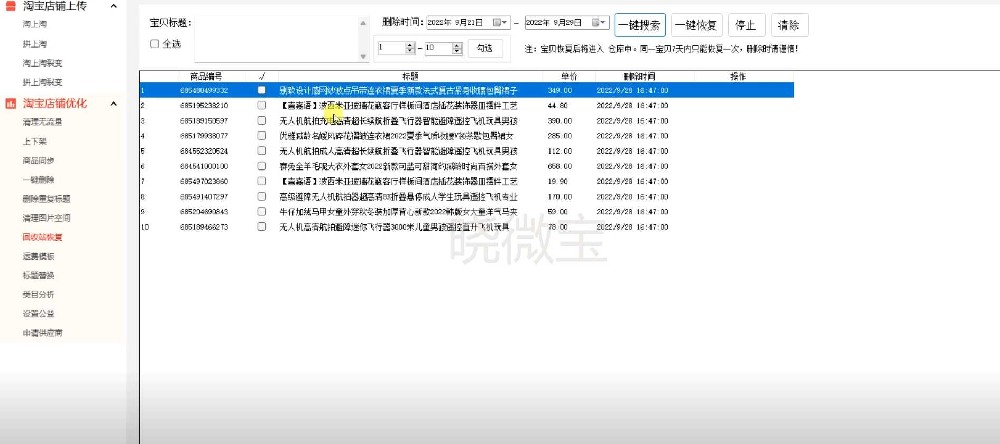Click the √ column header

tap(261, 76)
